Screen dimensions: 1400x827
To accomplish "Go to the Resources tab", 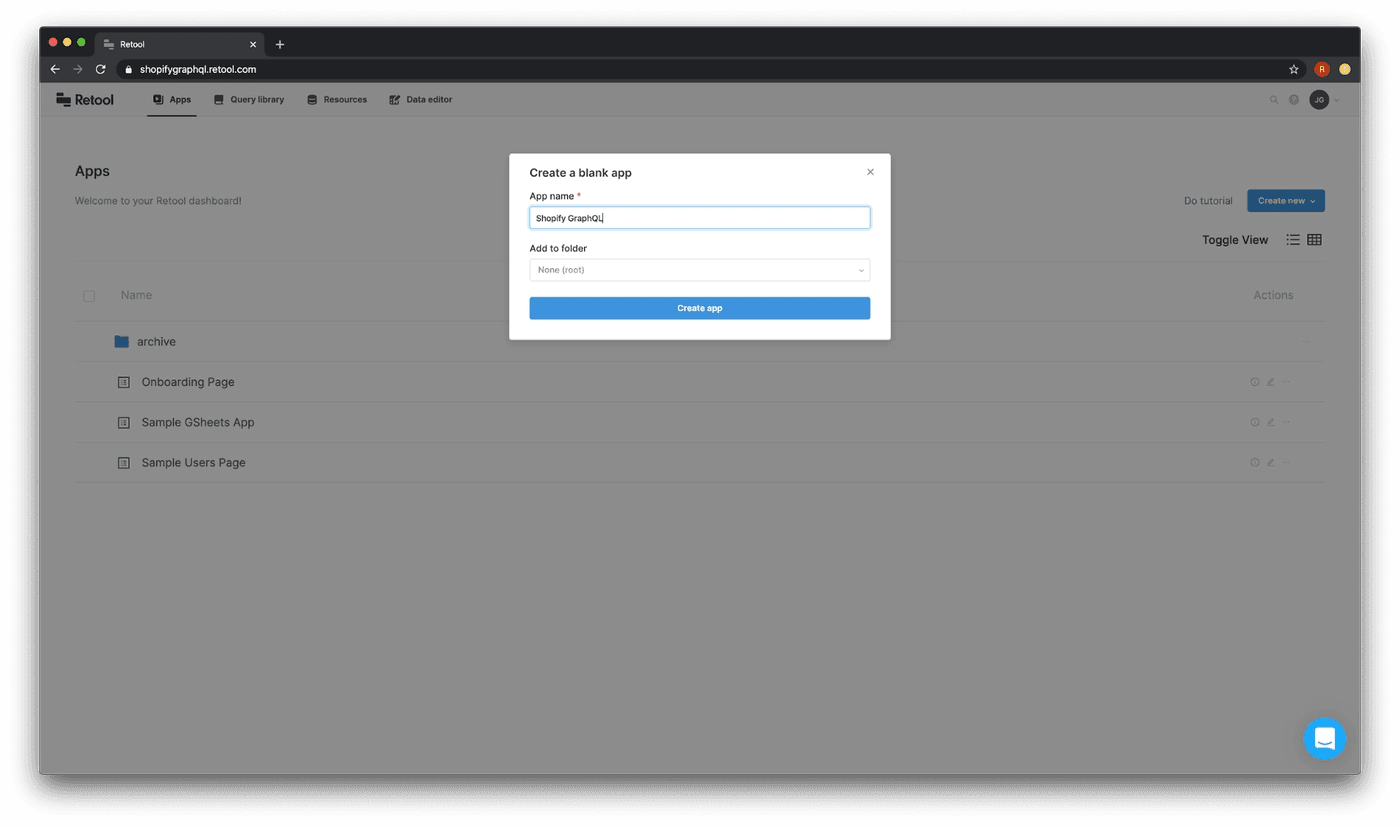I will [x=337, y=100].
